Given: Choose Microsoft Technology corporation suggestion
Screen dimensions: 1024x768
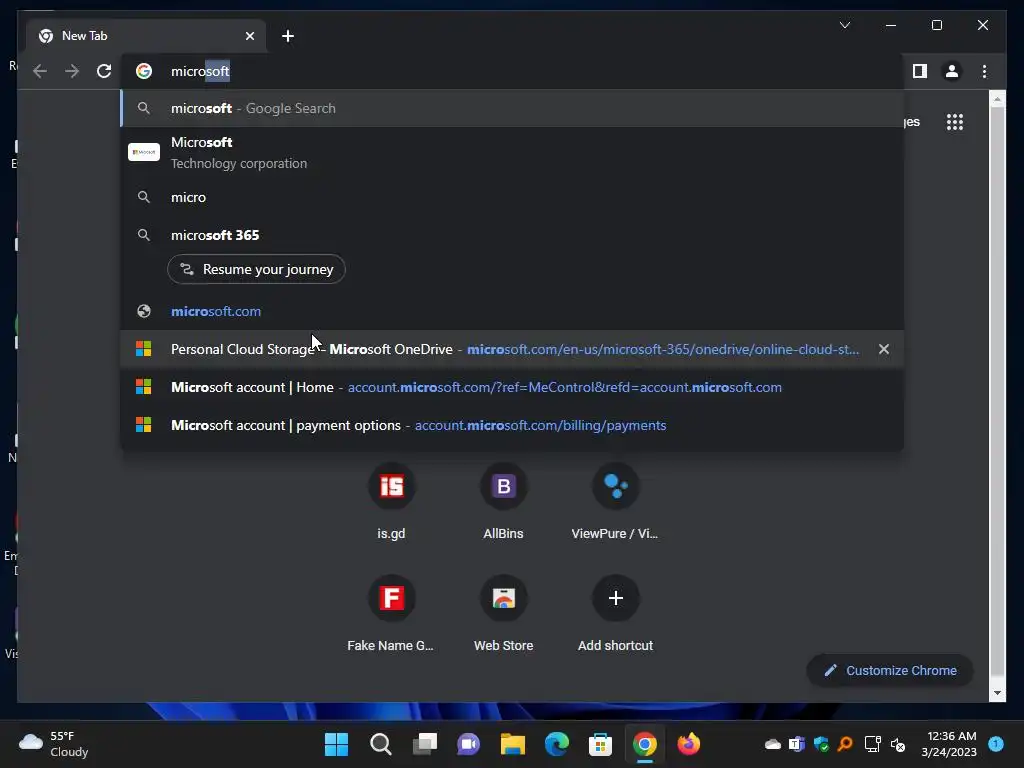Looking at the screenshot, I should coord(512,152).
